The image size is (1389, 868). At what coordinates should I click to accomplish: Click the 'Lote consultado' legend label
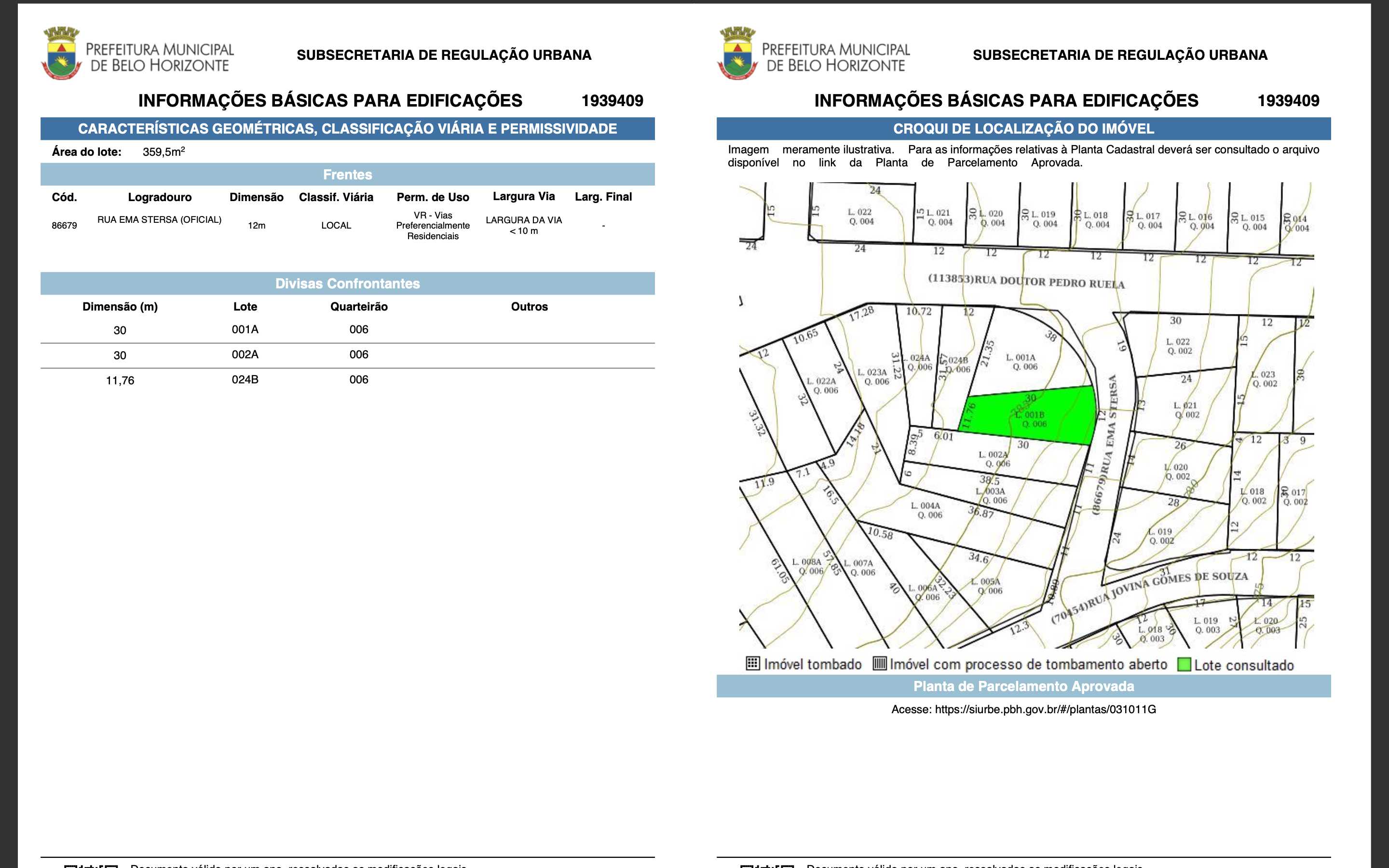(1244, 665)
